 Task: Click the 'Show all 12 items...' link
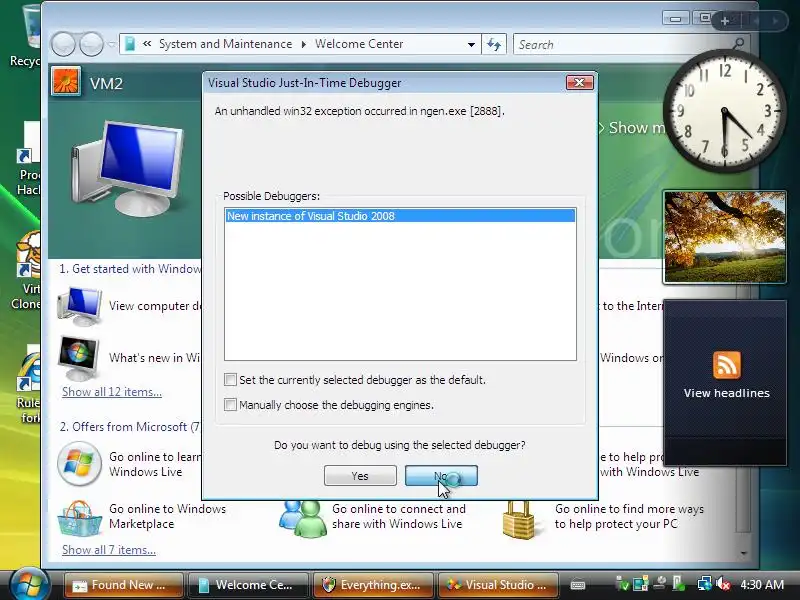112,392
